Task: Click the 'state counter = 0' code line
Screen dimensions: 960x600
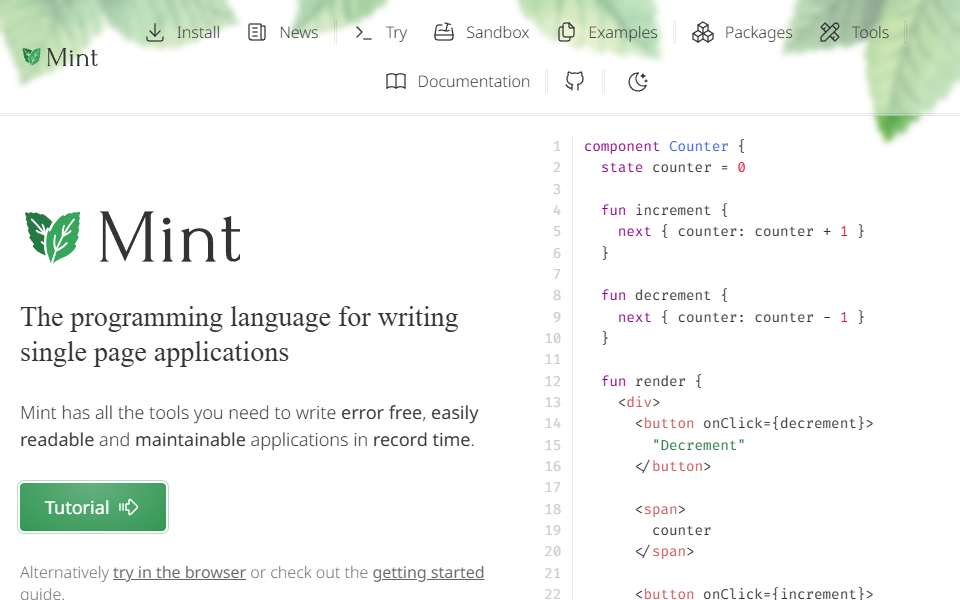Action: 673,167
